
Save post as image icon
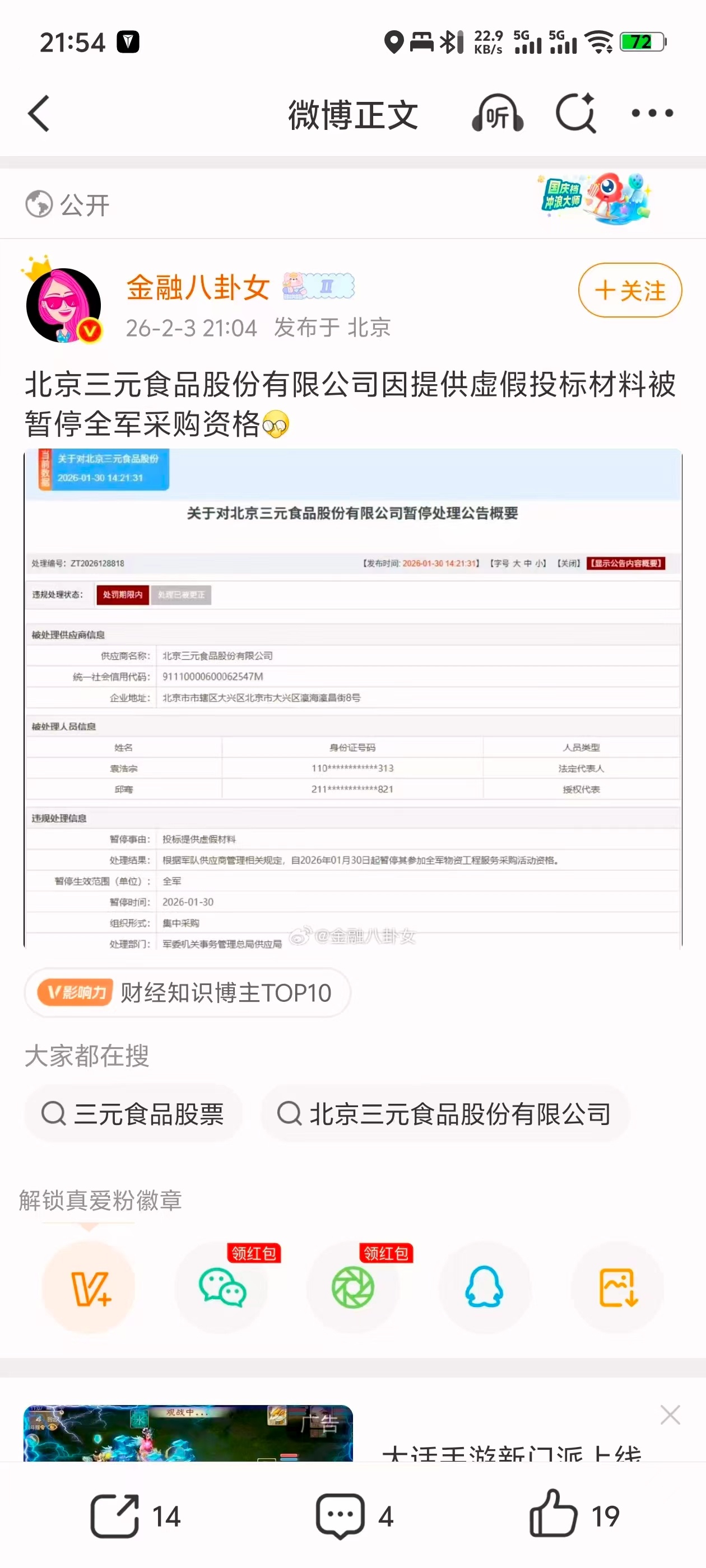(617, 1287)
